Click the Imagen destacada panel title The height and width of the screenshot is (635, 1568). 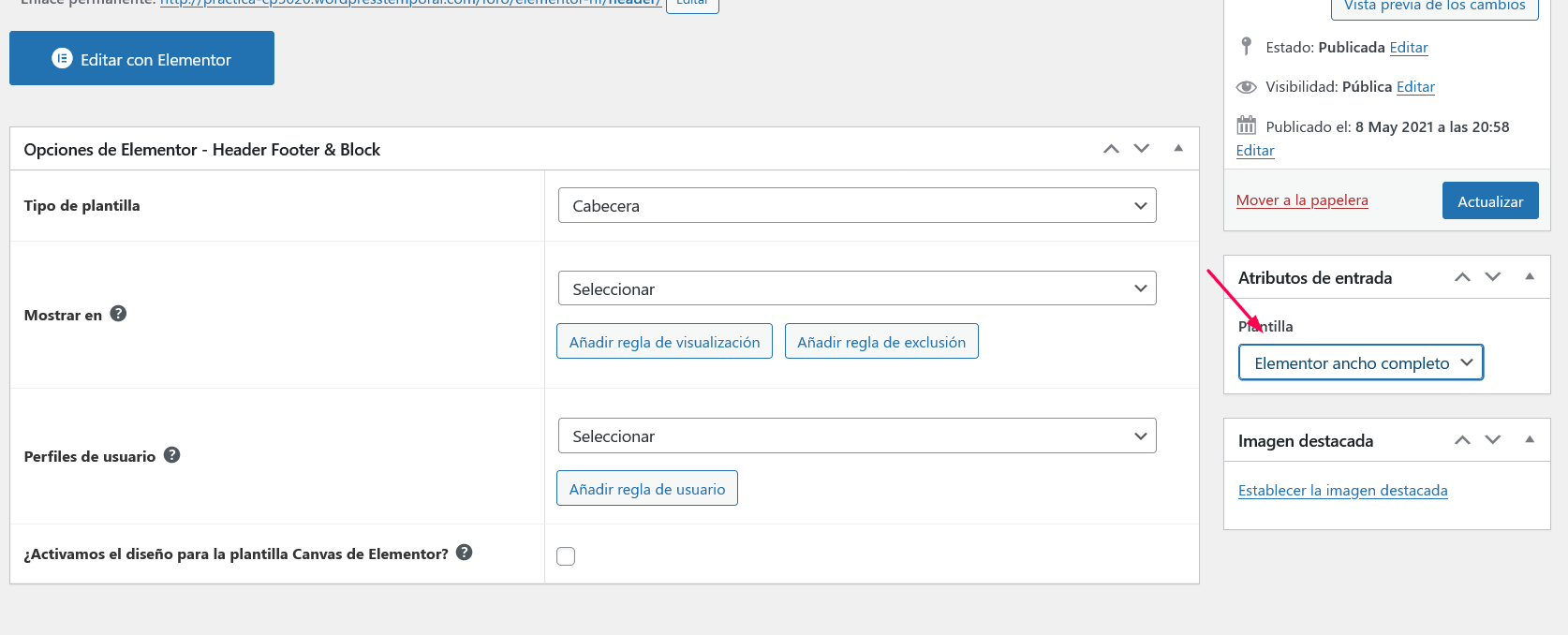(x=1306, y=441)
